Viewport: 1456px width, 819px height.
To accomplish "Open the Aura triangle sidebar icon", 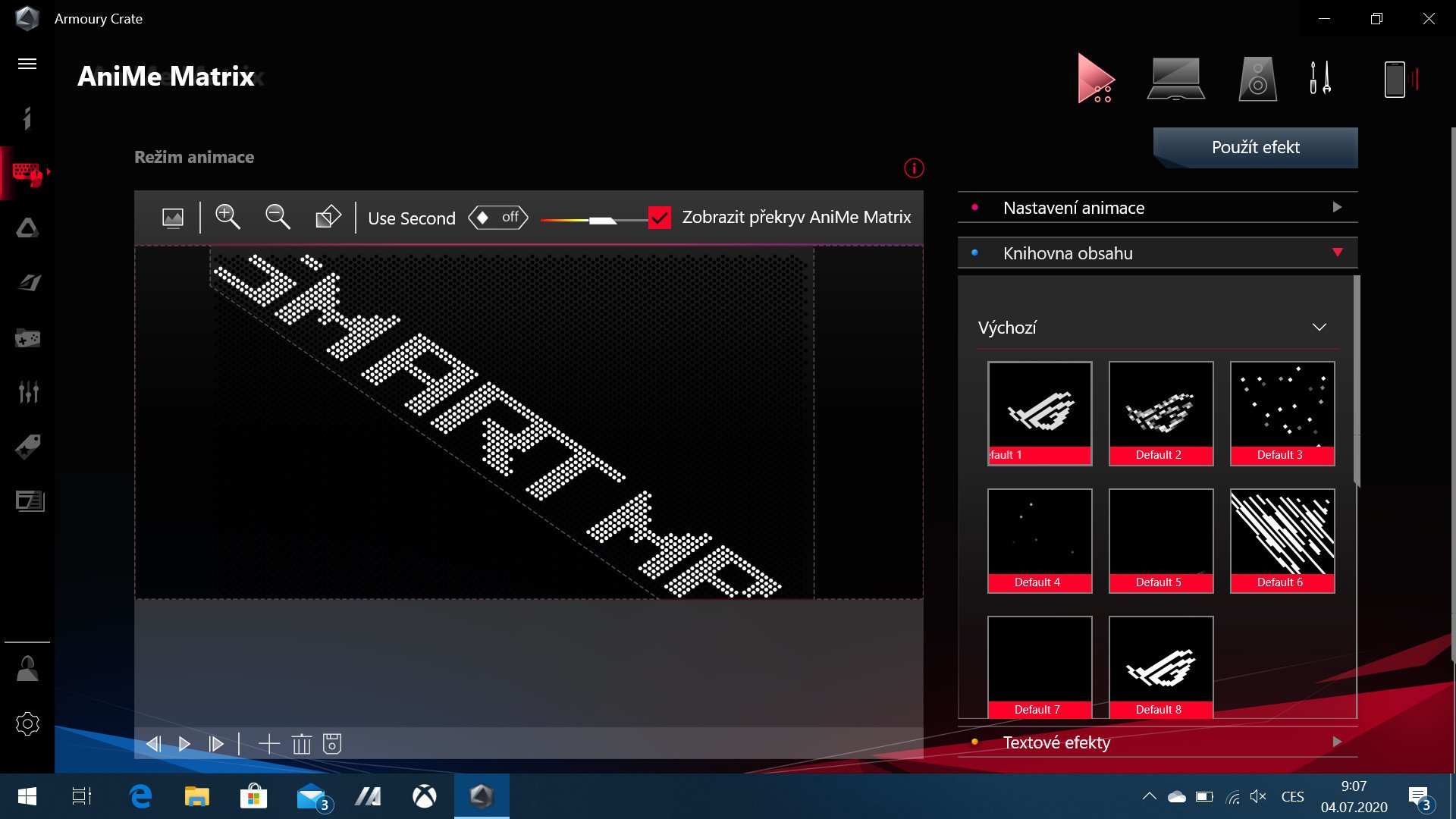I will (x=27, y=227).
